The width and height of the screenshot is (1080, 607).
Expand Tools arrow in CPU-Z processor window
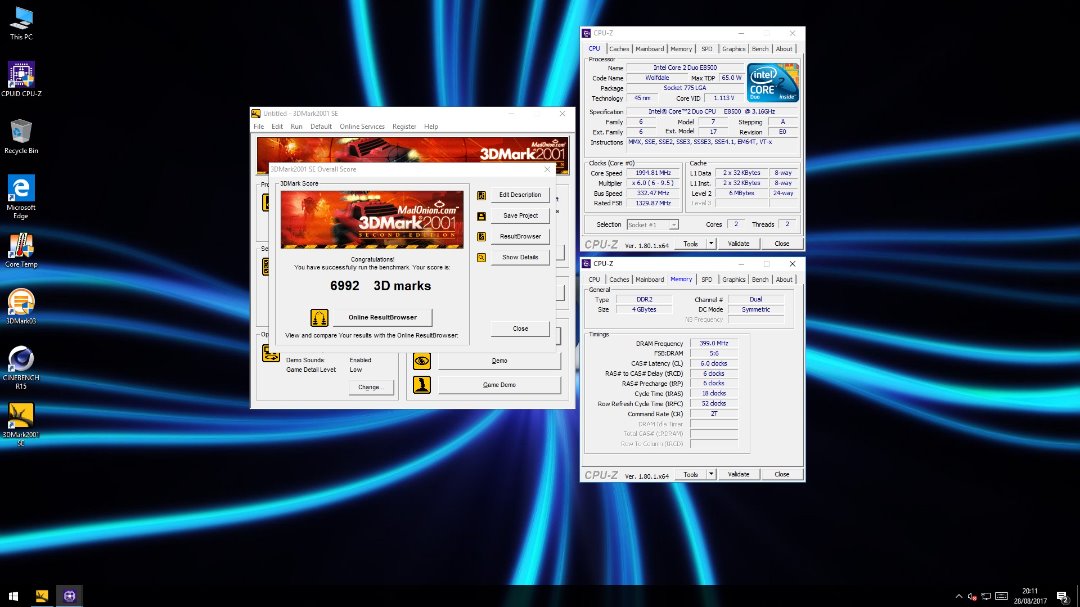pos(711,244)
